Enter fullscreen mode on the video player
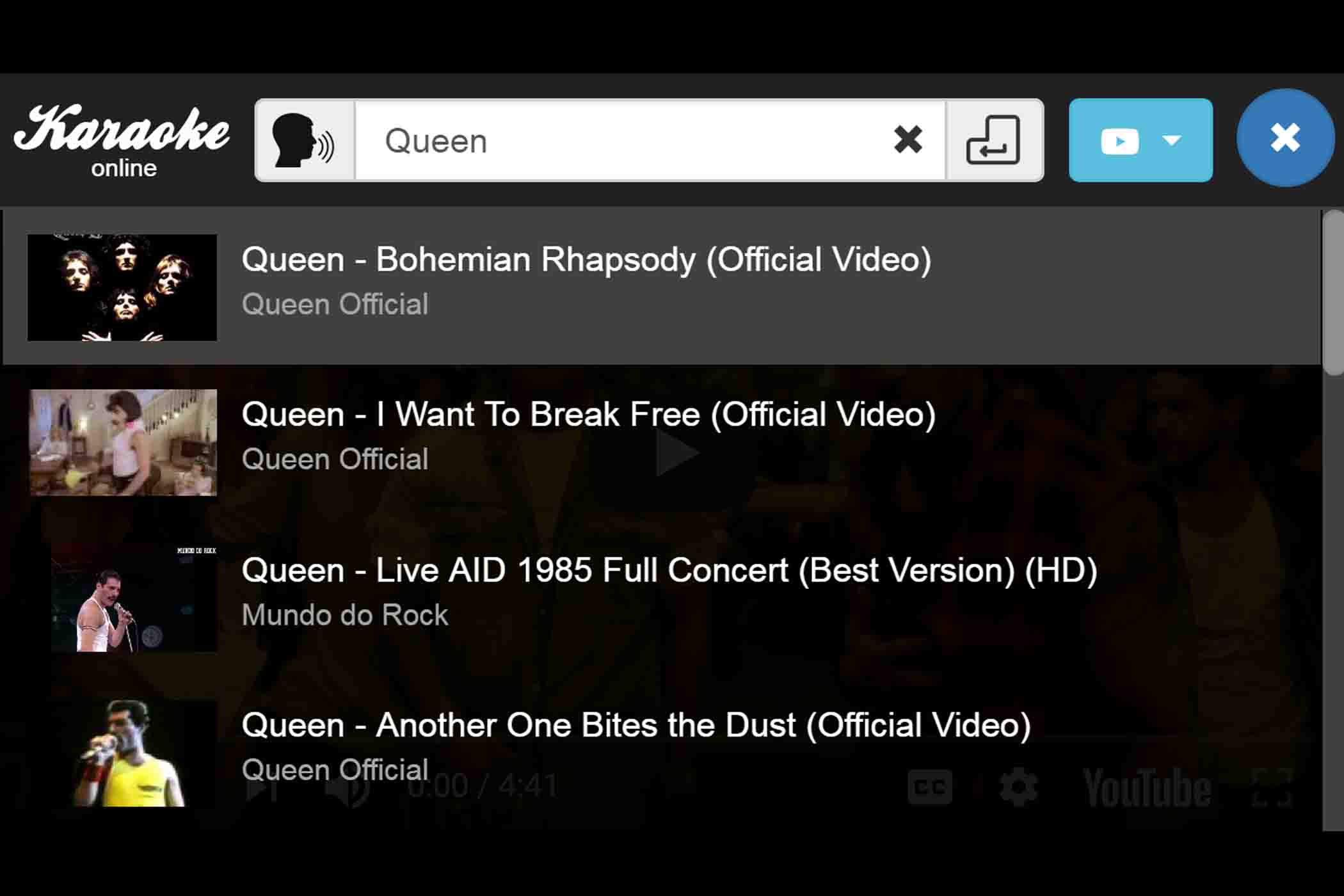 (1272, 787)
